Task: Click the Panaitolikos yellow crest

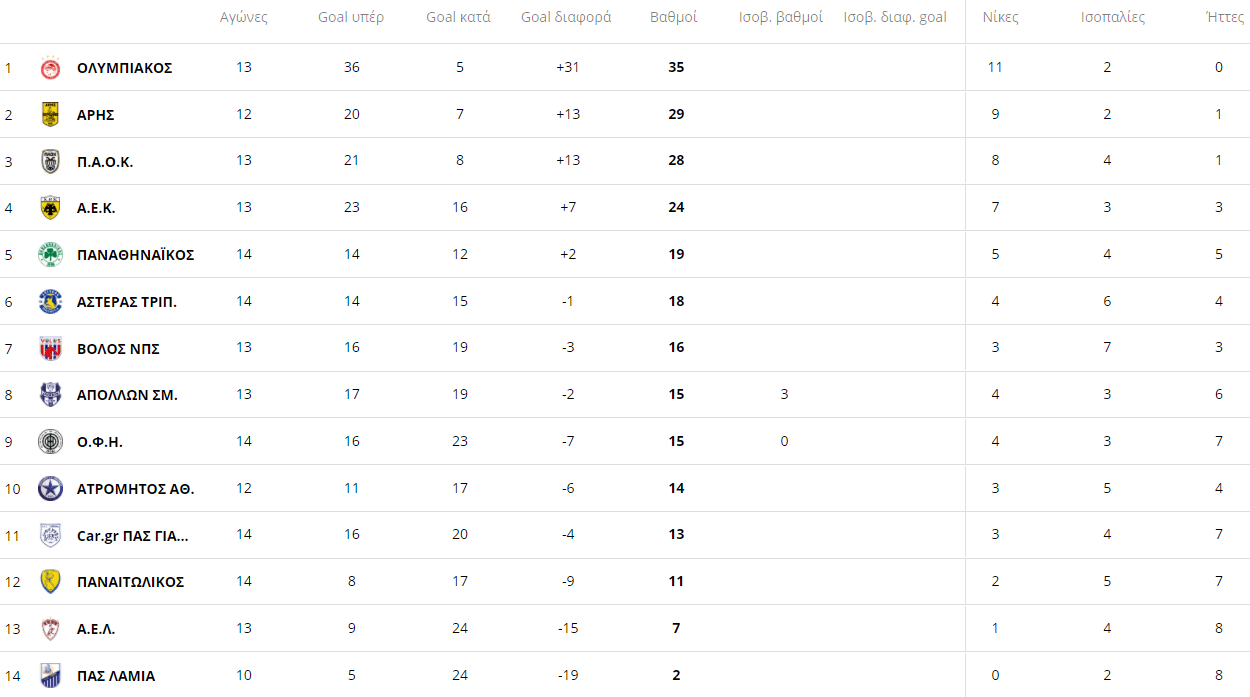Action: click(50, 582)
